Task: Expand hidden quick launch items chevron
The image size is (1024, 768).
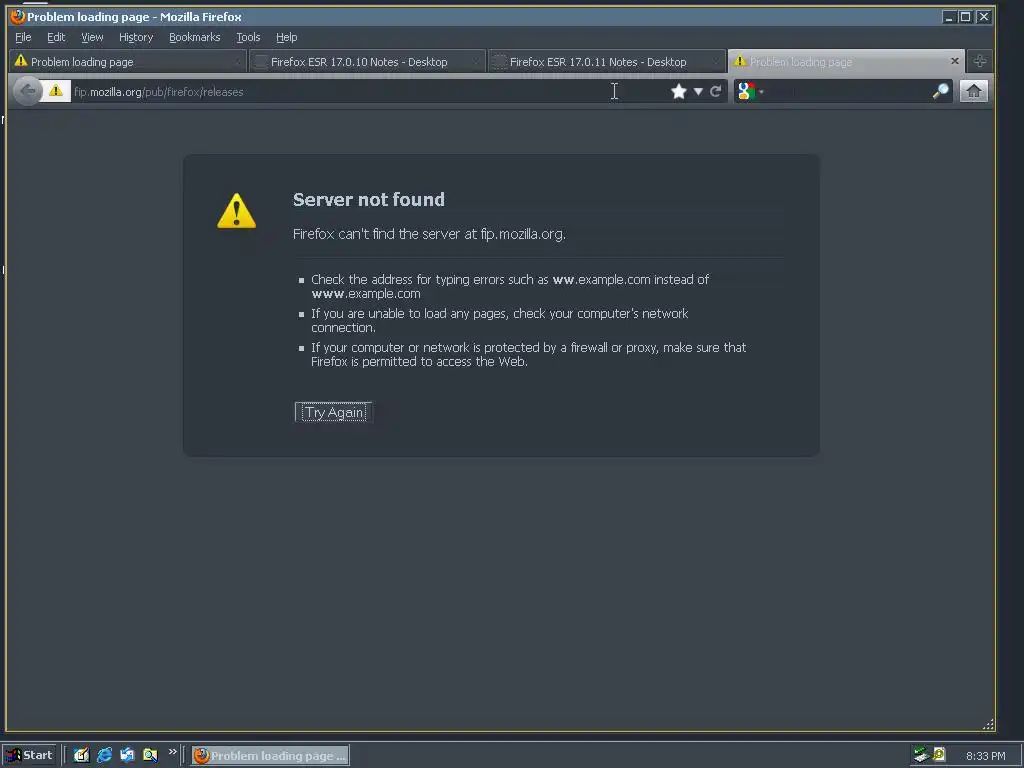Action: click(x=172, y=752)
